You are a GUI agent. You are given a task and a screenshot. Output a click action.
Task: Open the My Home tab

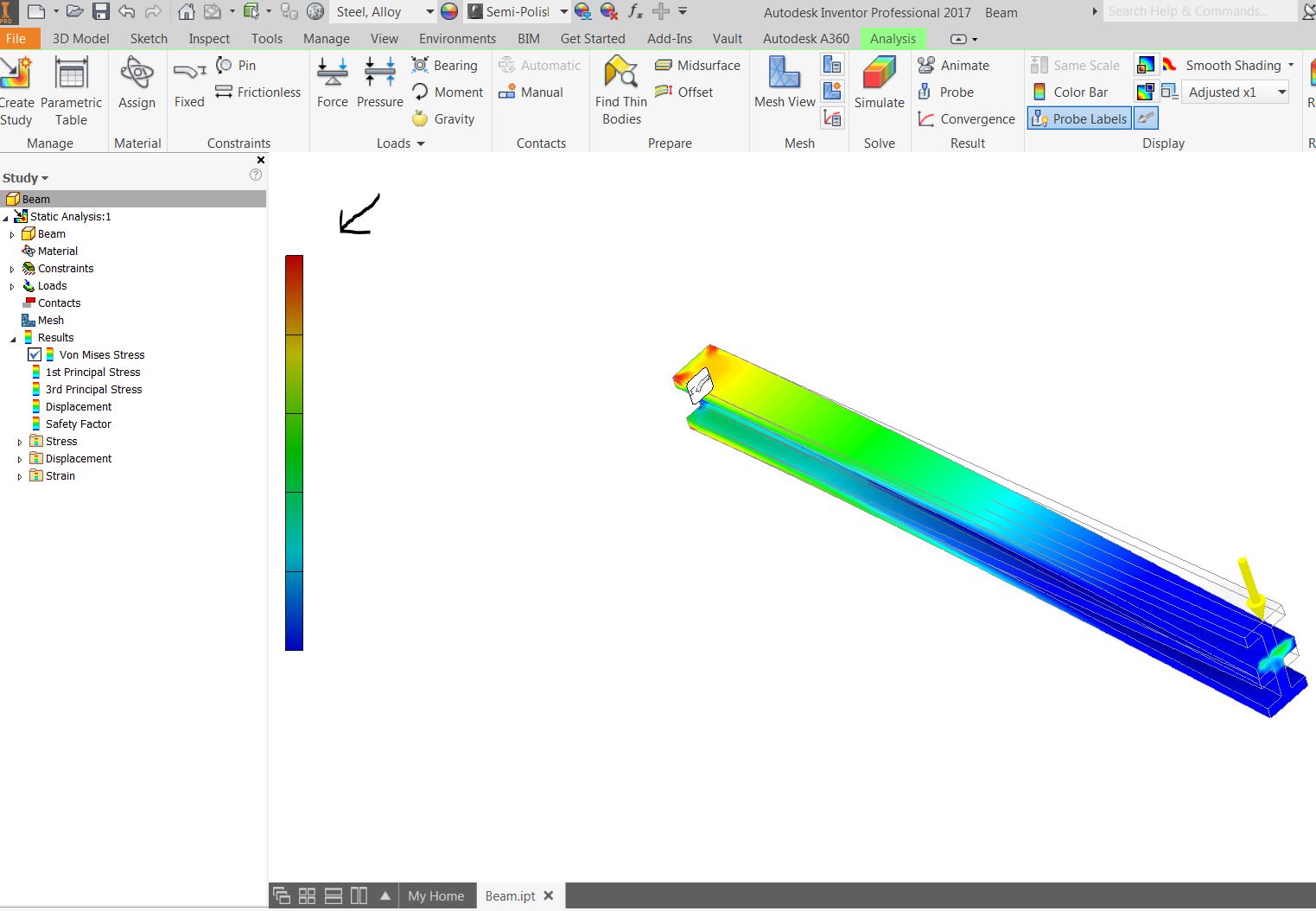click(x=435, y=895)
